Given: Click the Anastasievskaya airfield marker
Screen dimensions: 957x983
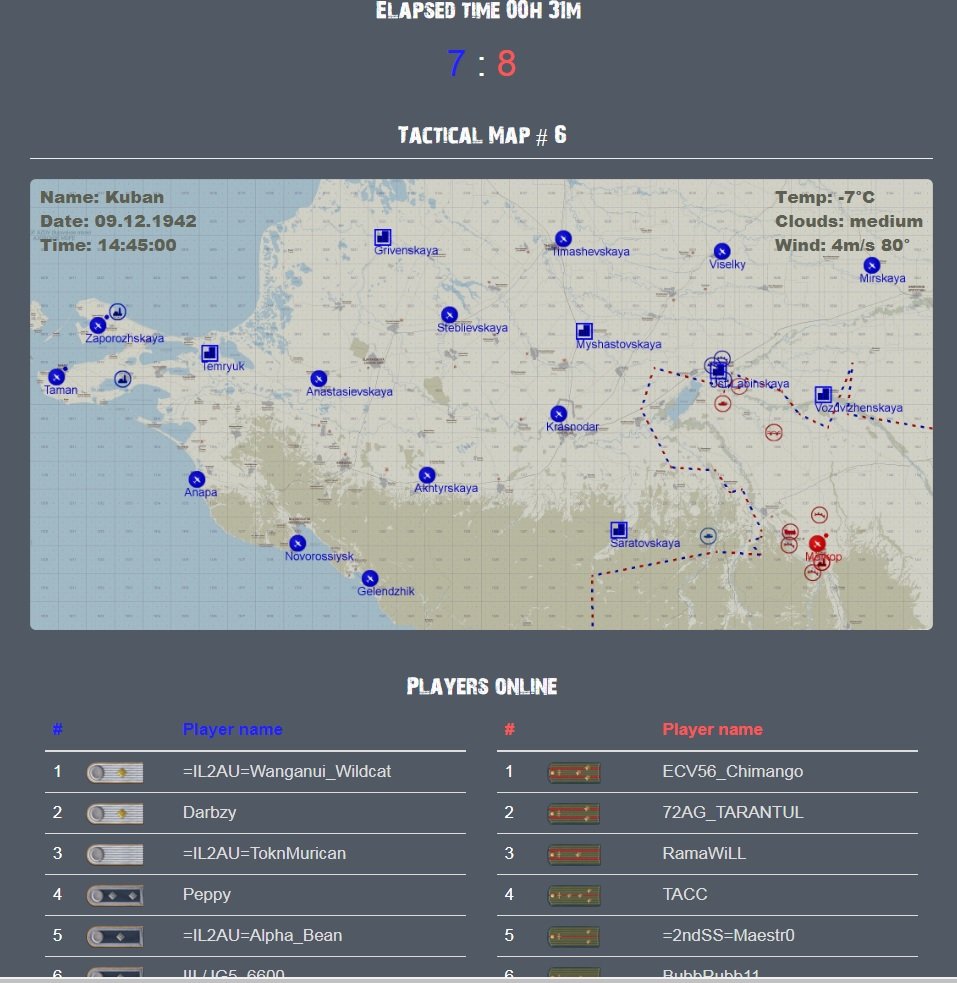Looking at the screenshot, I should (318, 379).
